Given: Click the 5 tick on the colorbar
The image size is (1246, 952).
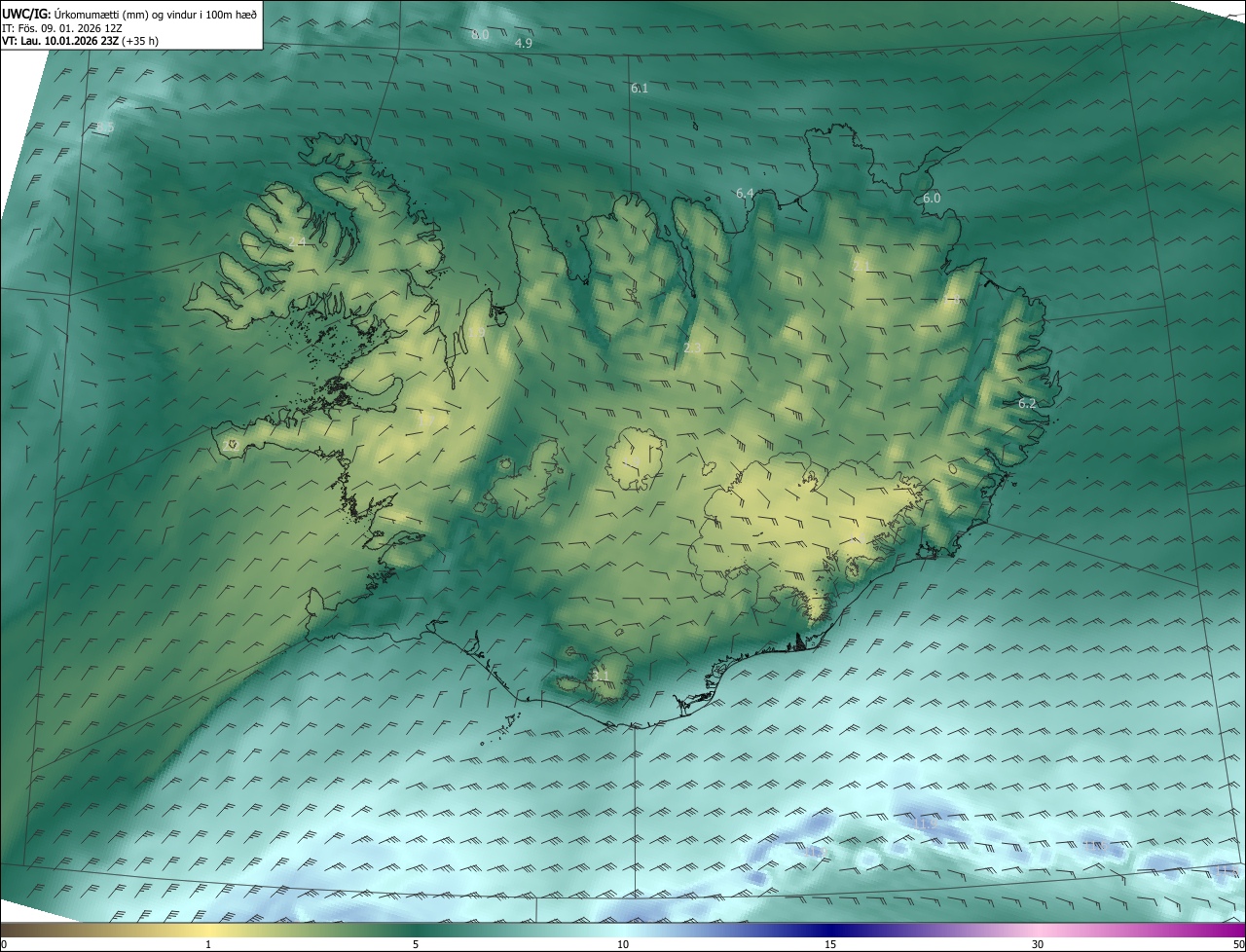Looking at the screenshot, I should pos(416,944).
